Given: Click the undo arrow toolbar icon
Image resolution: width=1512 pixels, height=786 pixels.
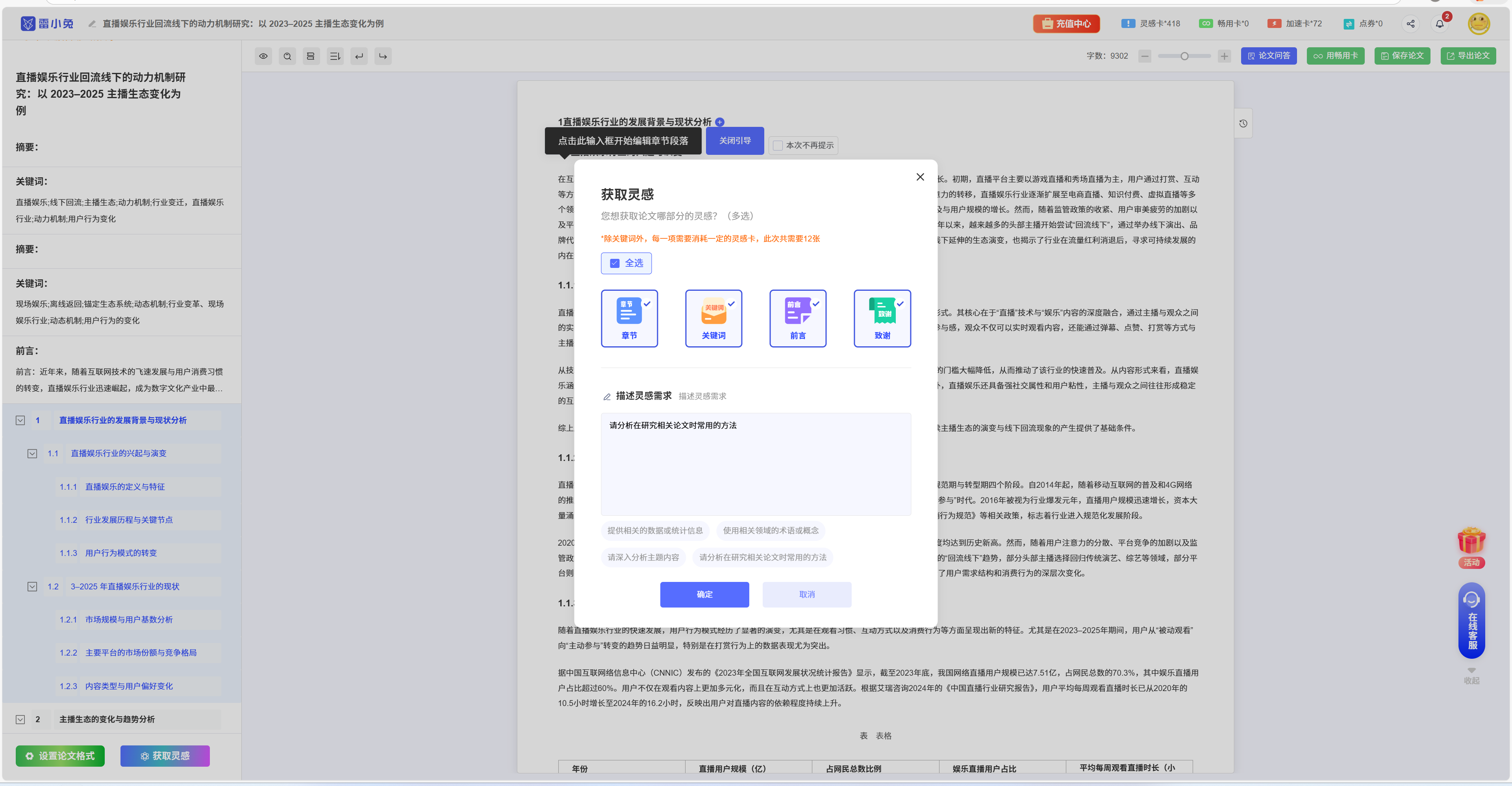Looking at the screenshot, I should click(359, 56).
